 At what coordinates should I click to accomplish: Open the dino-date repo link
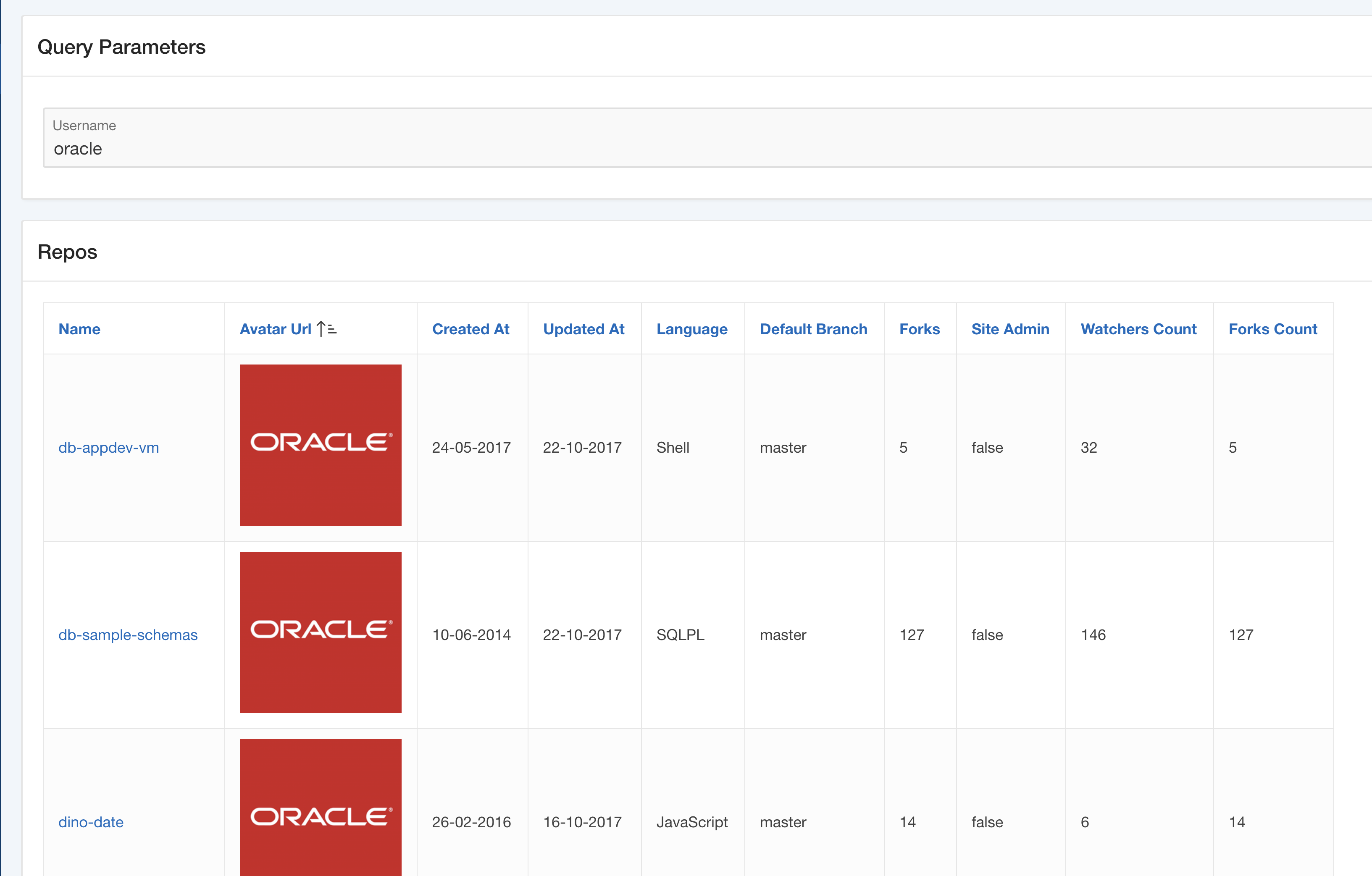pyautogui.click(x=91, y=822)
